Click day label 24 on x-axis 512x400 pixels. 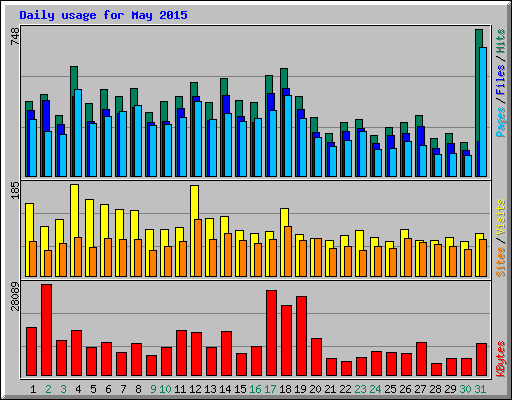click(375, 389)
